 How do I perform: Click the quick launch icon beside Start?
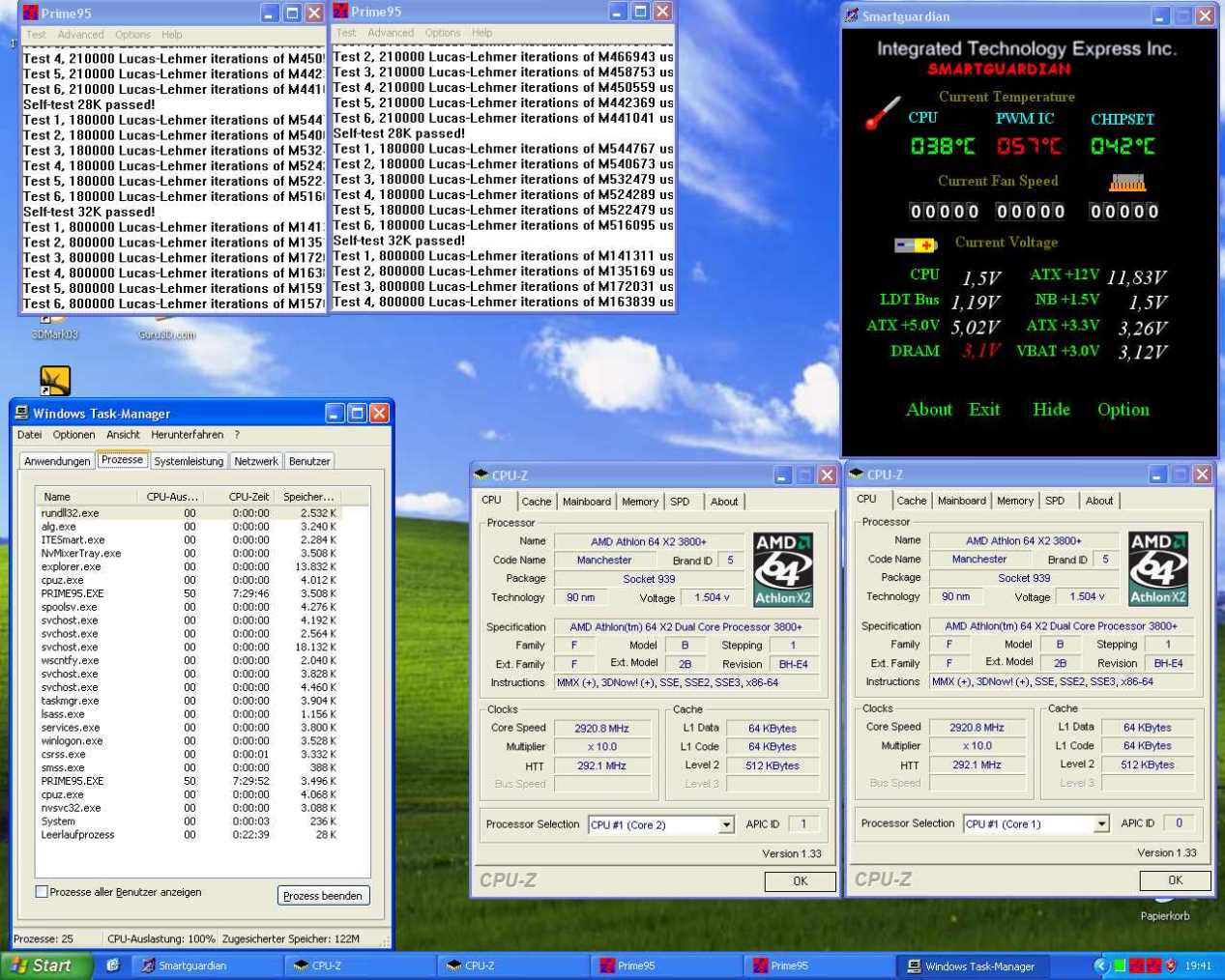click(113, 965)
